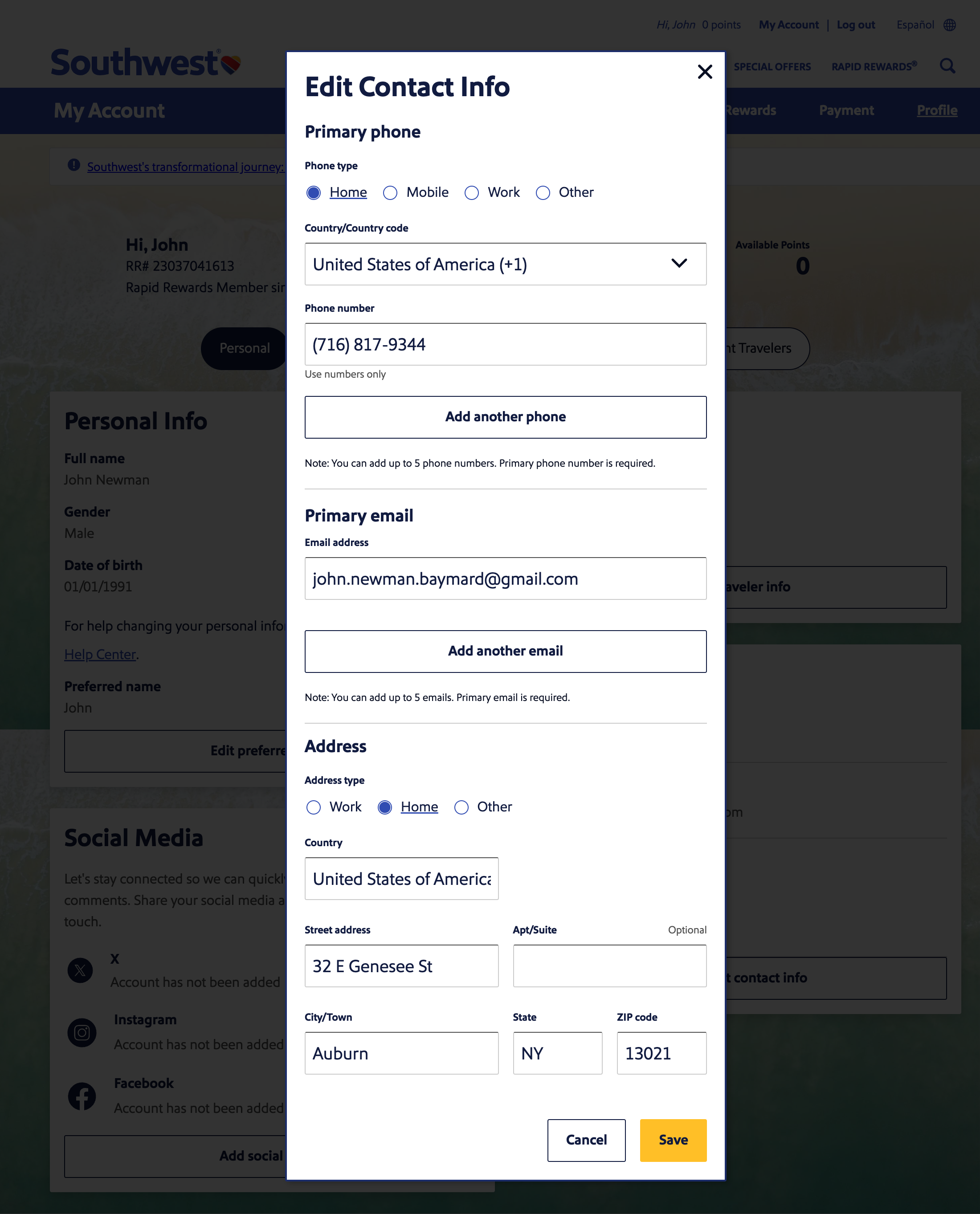This screenshot has width=980, height=1214.
Task: Open the address Country dropdown
Action: pos(401,879)
